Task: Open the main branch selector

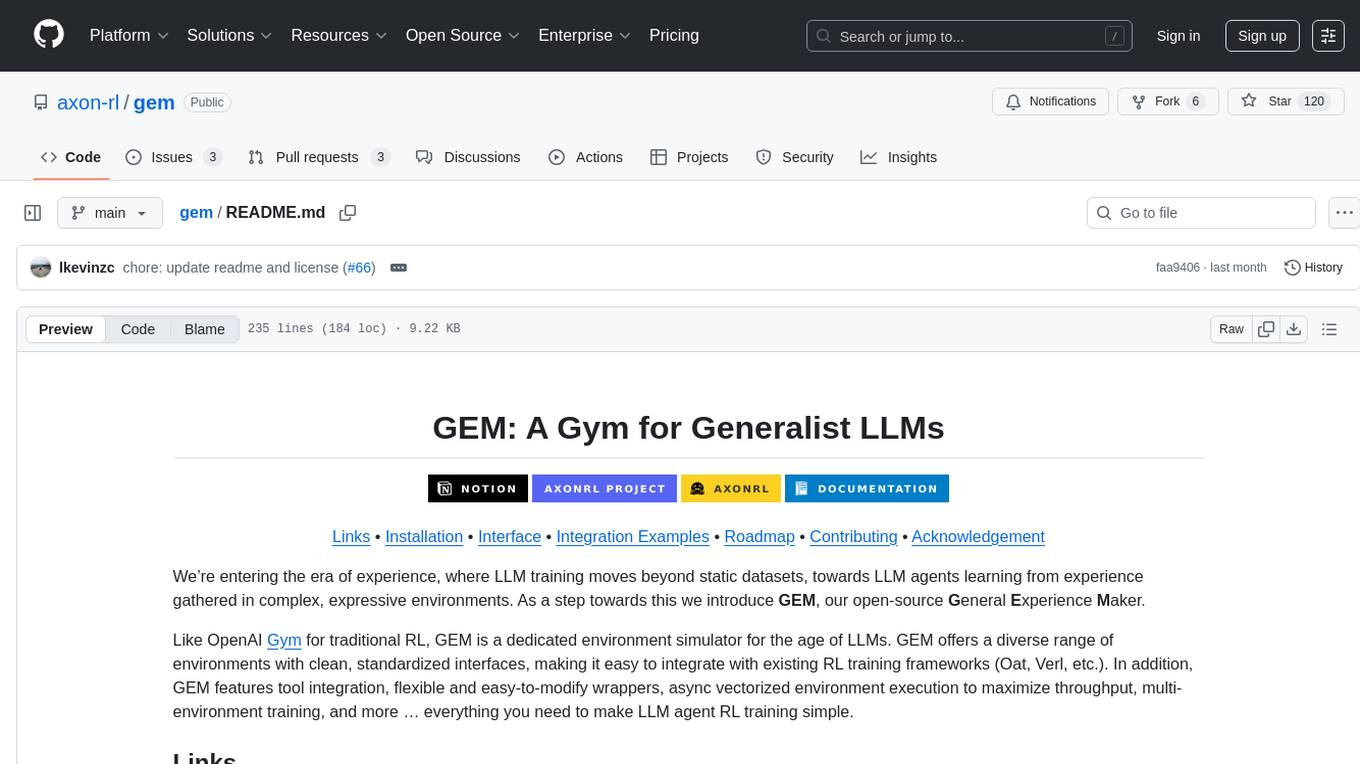Action: tap(109, 213)
